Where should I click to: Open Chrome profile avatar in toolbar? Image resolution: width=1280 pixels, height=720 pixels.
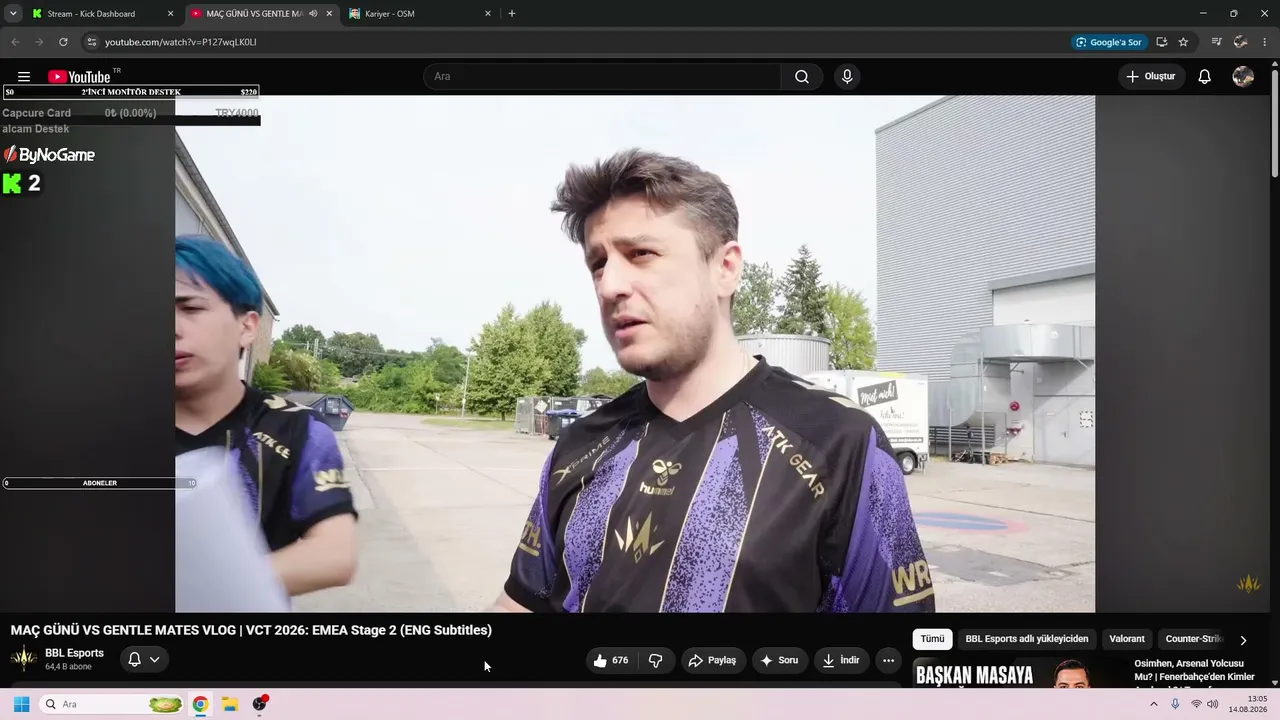point(1241,42)
